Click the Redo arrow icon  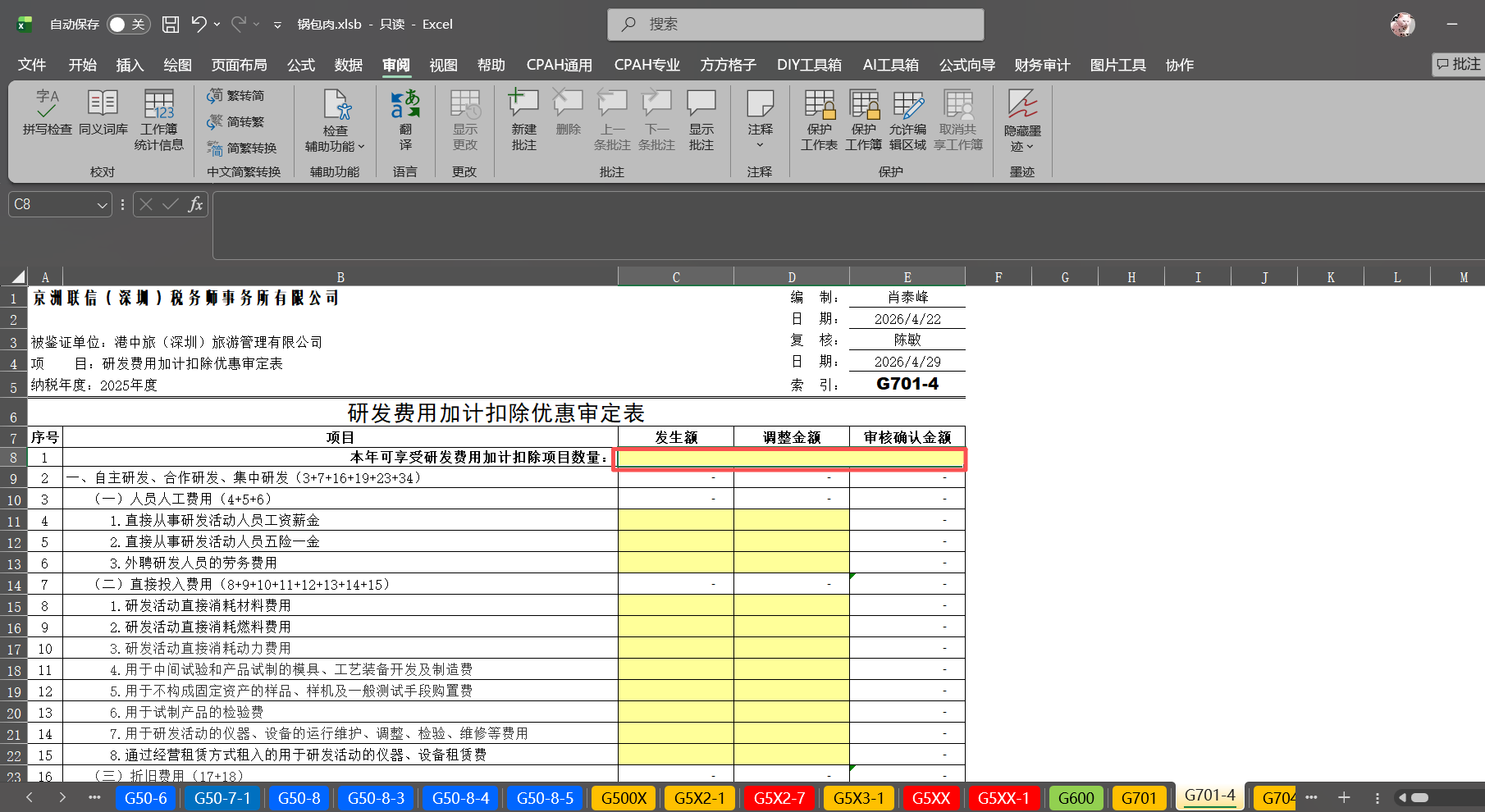pos(239,24)
